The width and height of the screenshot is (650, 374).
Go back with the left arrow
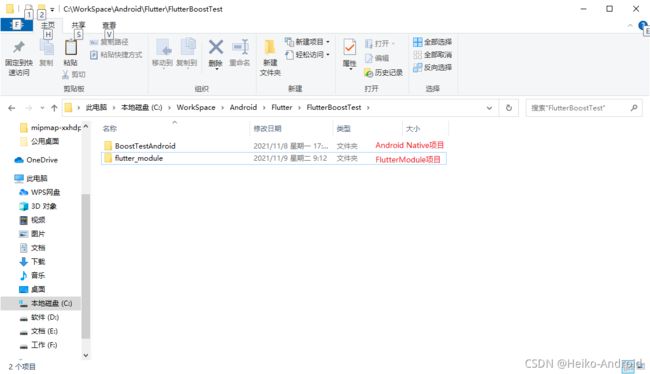(12, 108)
